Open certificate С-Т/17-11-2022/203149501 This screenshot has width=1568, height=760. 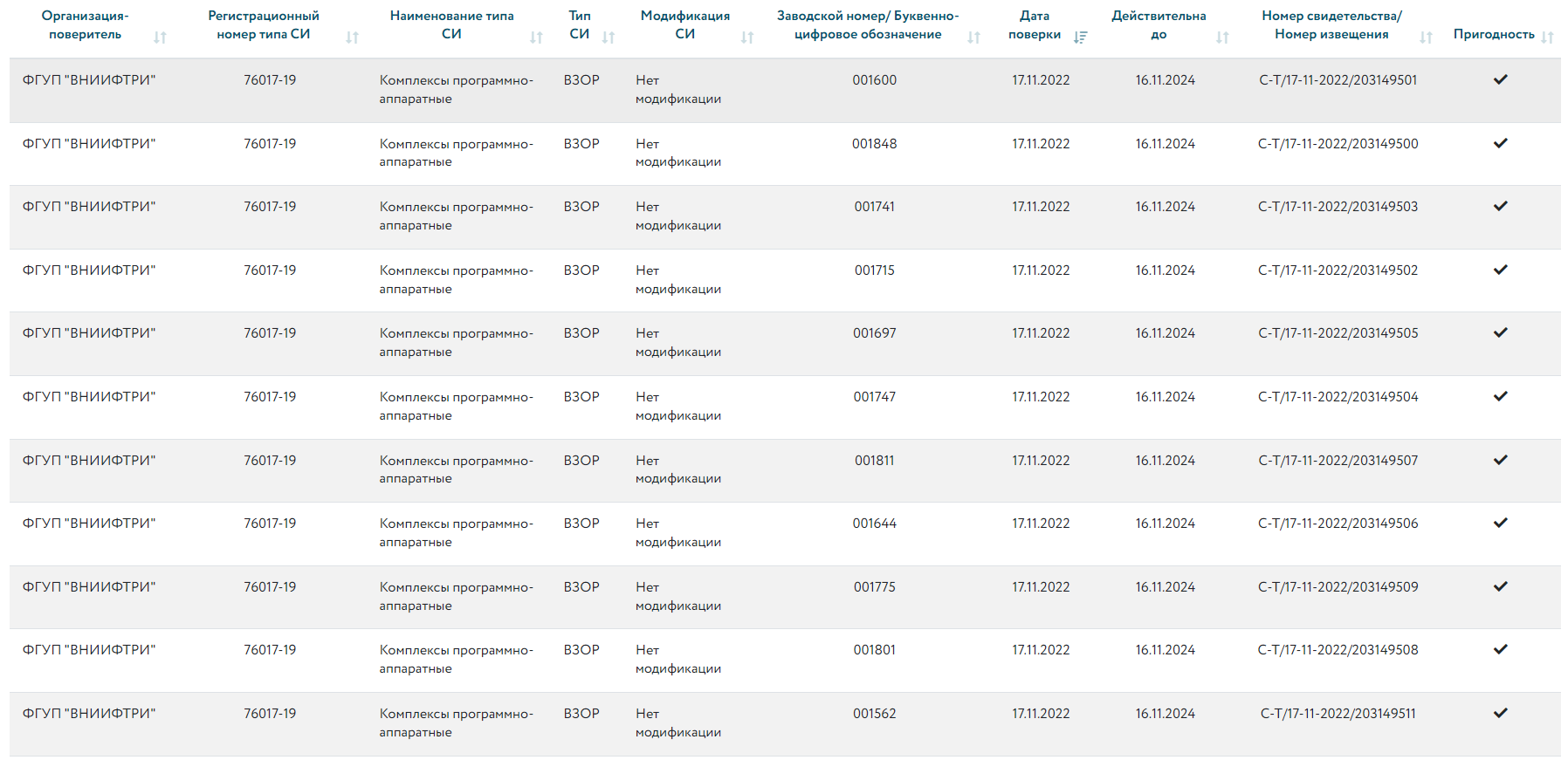[x=1338, y=80]
